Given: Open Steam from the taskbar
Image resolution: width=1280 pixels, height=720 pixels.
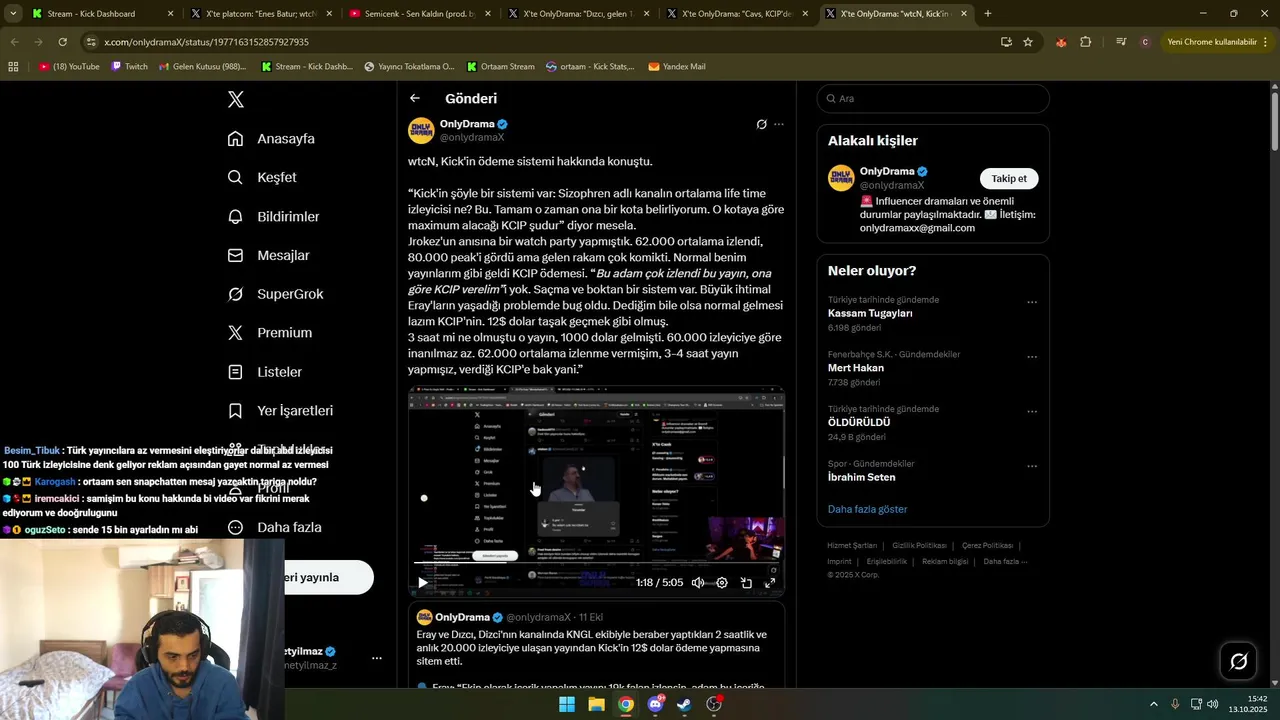Looking at the screenshot, I should (684, 704).
